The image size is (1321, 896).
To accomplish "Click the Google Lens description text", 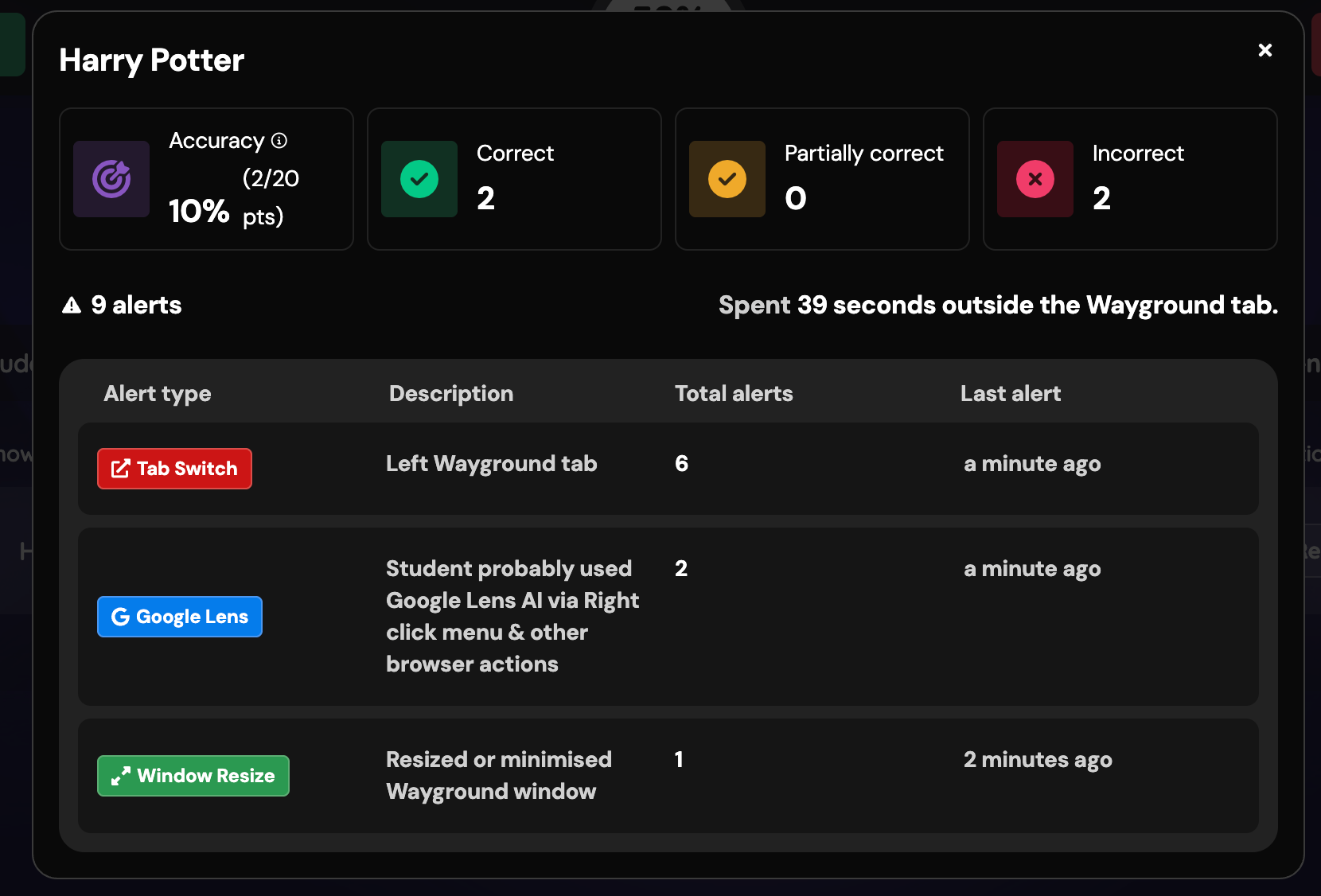I will (x=512, y=617).
